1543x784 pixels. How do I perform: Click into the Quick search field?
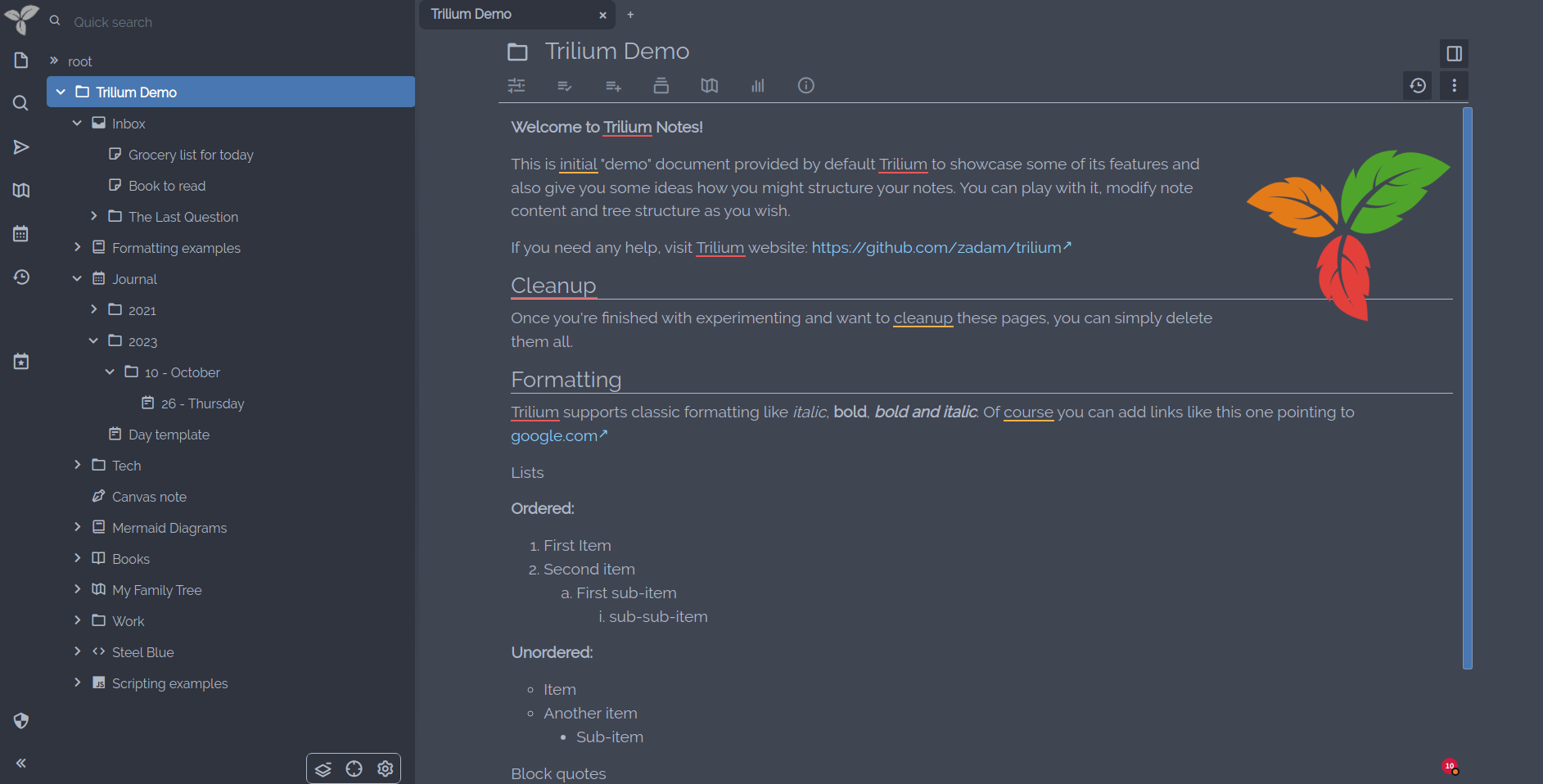coord(237,22)
